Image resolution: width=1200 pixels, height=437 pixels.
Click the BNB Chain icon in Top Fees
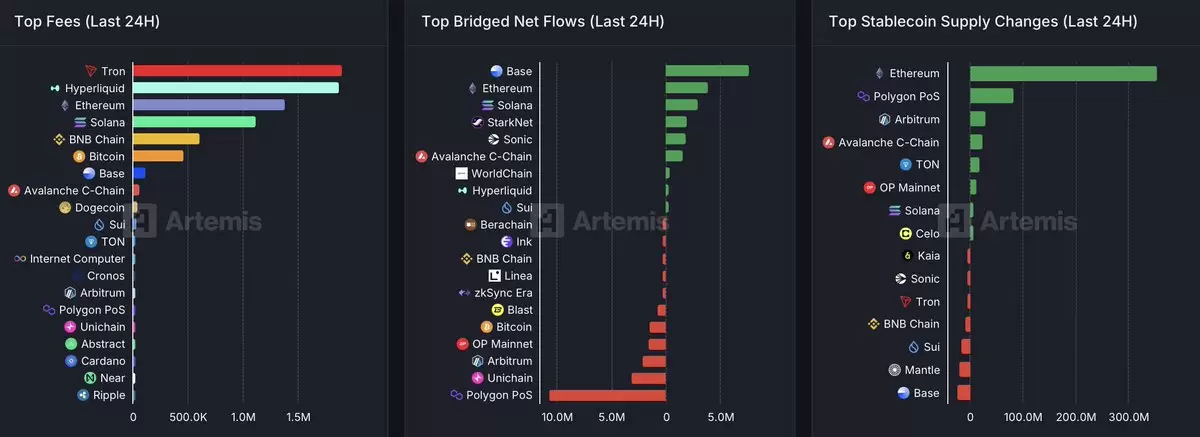pyautogui.click(x=59, y=139)
